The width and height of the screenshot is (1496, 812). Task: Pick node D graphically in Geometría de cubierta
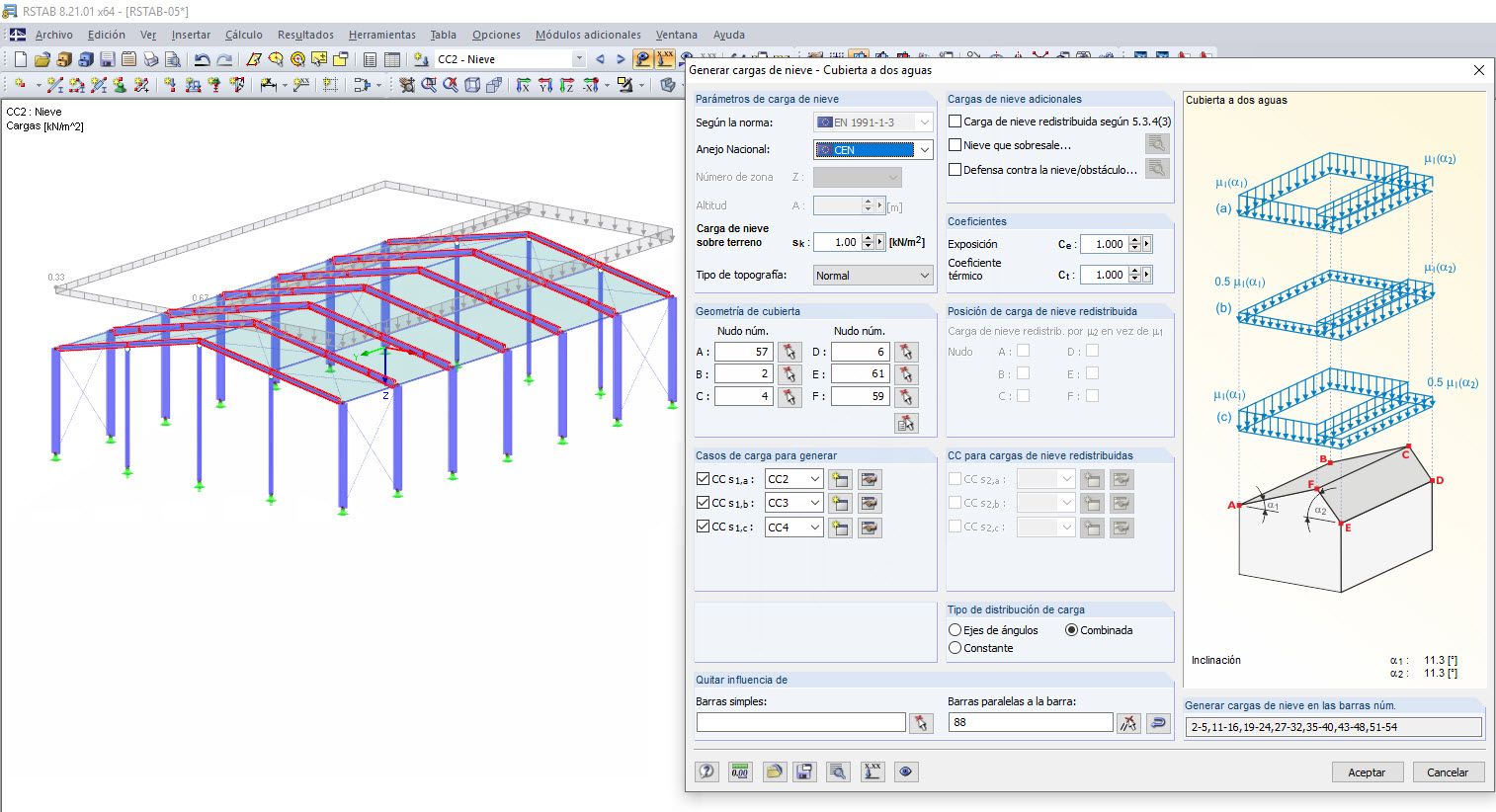(x=906, y=352)
